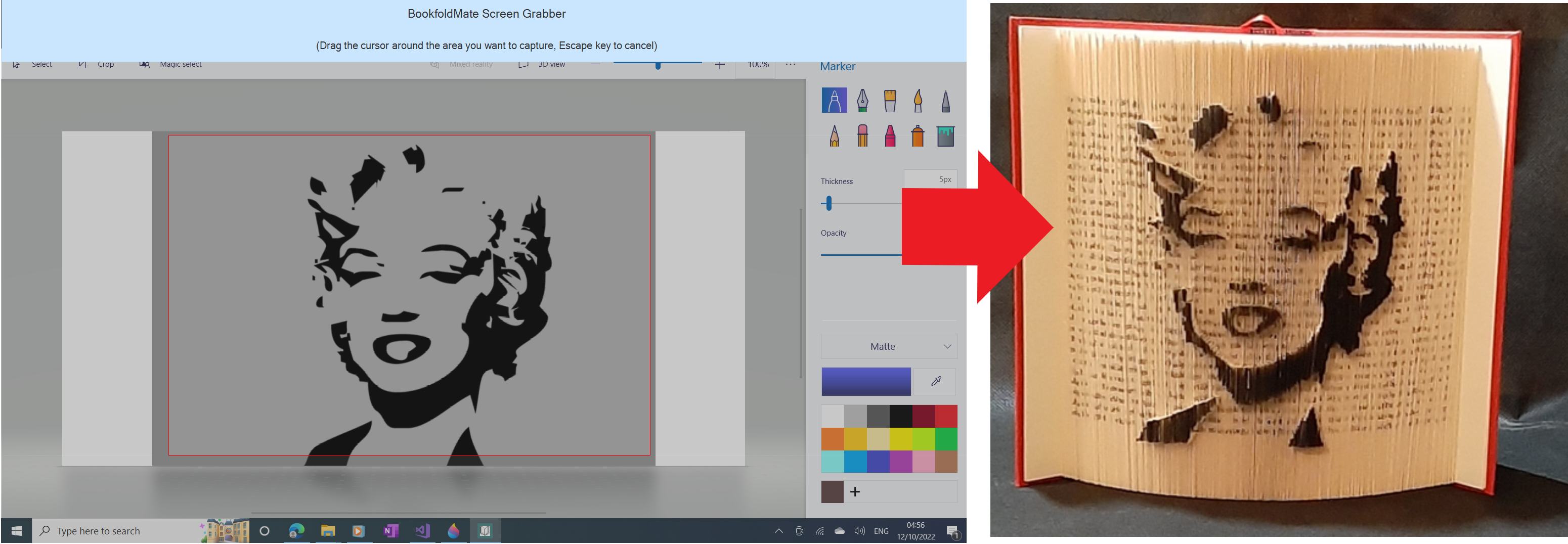1568x544 pixels.
Task: Click the Thickness slider handle
Action: point(829,203)
